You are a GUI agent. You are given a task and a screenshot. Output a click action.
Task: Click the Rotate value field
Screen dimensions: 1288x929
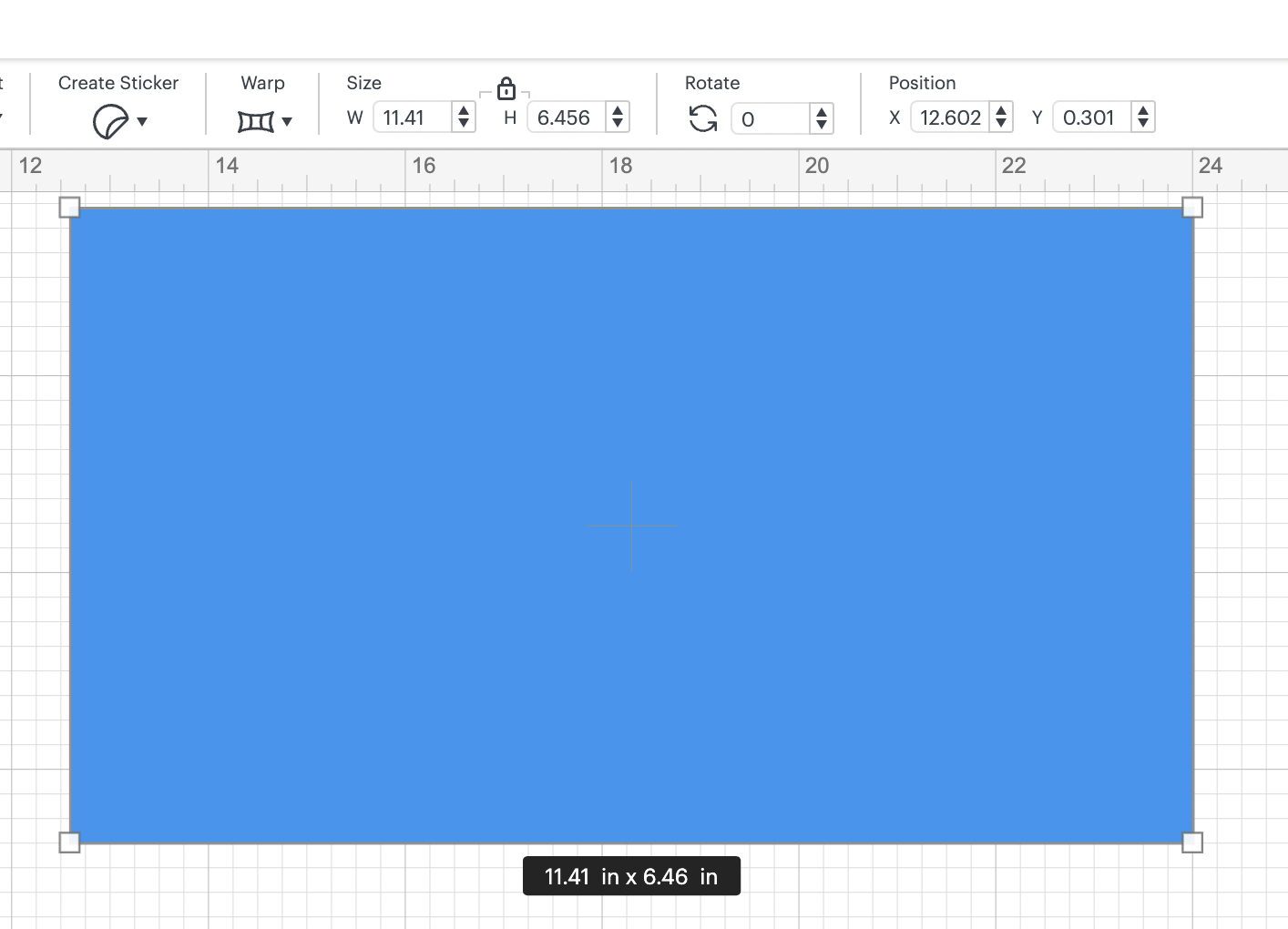click(x=771, y=118)
